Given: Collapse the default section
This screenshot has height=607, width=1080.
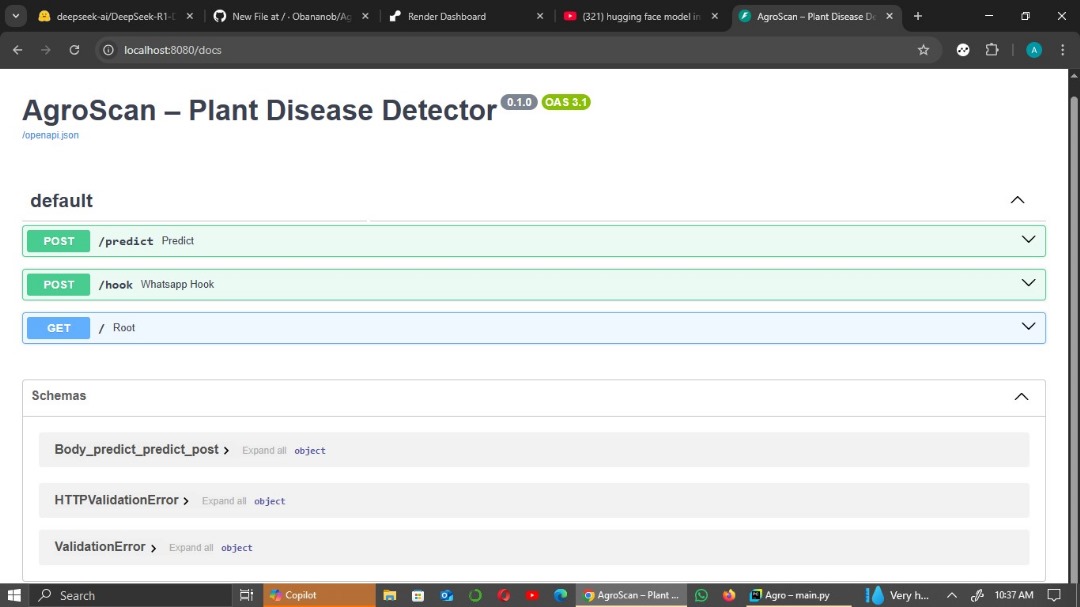Looking at the screenshot, I should (x=1017, y=200).
